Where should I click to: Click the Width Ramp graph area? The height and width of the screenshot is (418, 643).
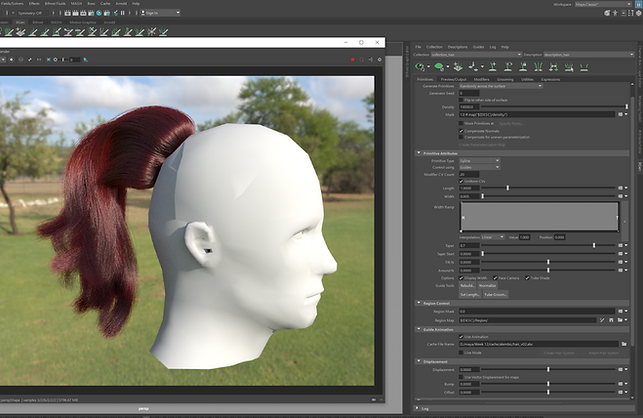point(539,216)
